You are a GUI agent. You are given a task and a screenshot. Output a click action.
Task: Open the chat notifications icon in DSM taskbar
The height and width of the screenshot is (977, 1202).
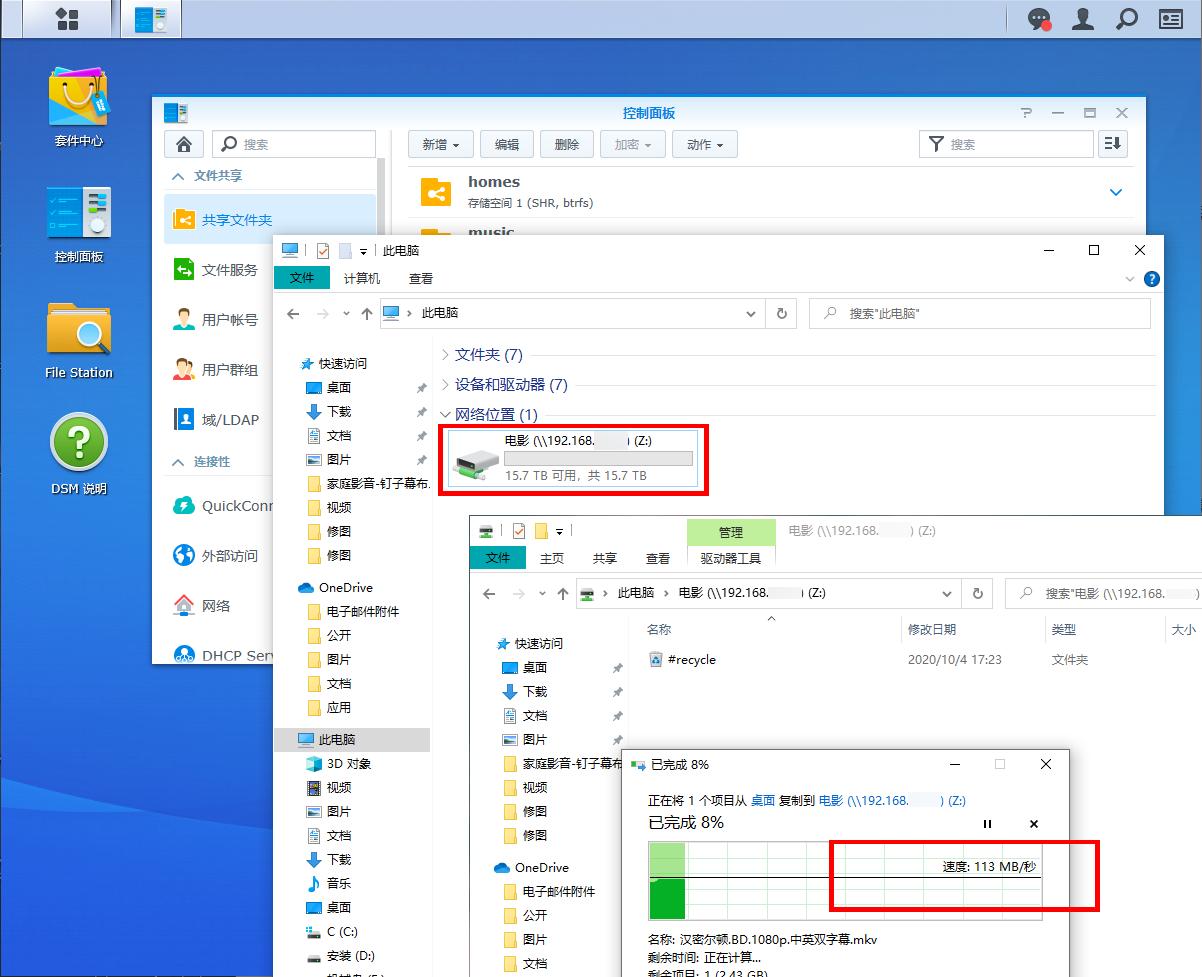[1038, 18]
